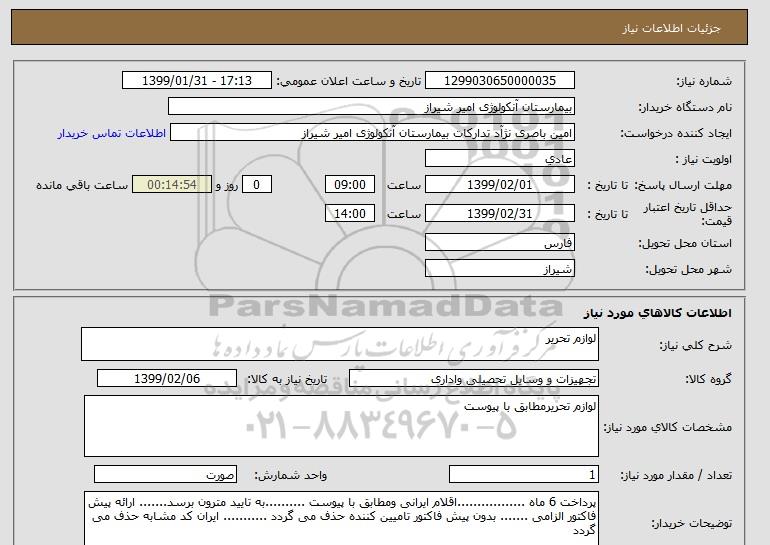Click the text ساعت باقی مانده
Image resolution: width=770 pixels, height=545 pixels.
point(82,185)
